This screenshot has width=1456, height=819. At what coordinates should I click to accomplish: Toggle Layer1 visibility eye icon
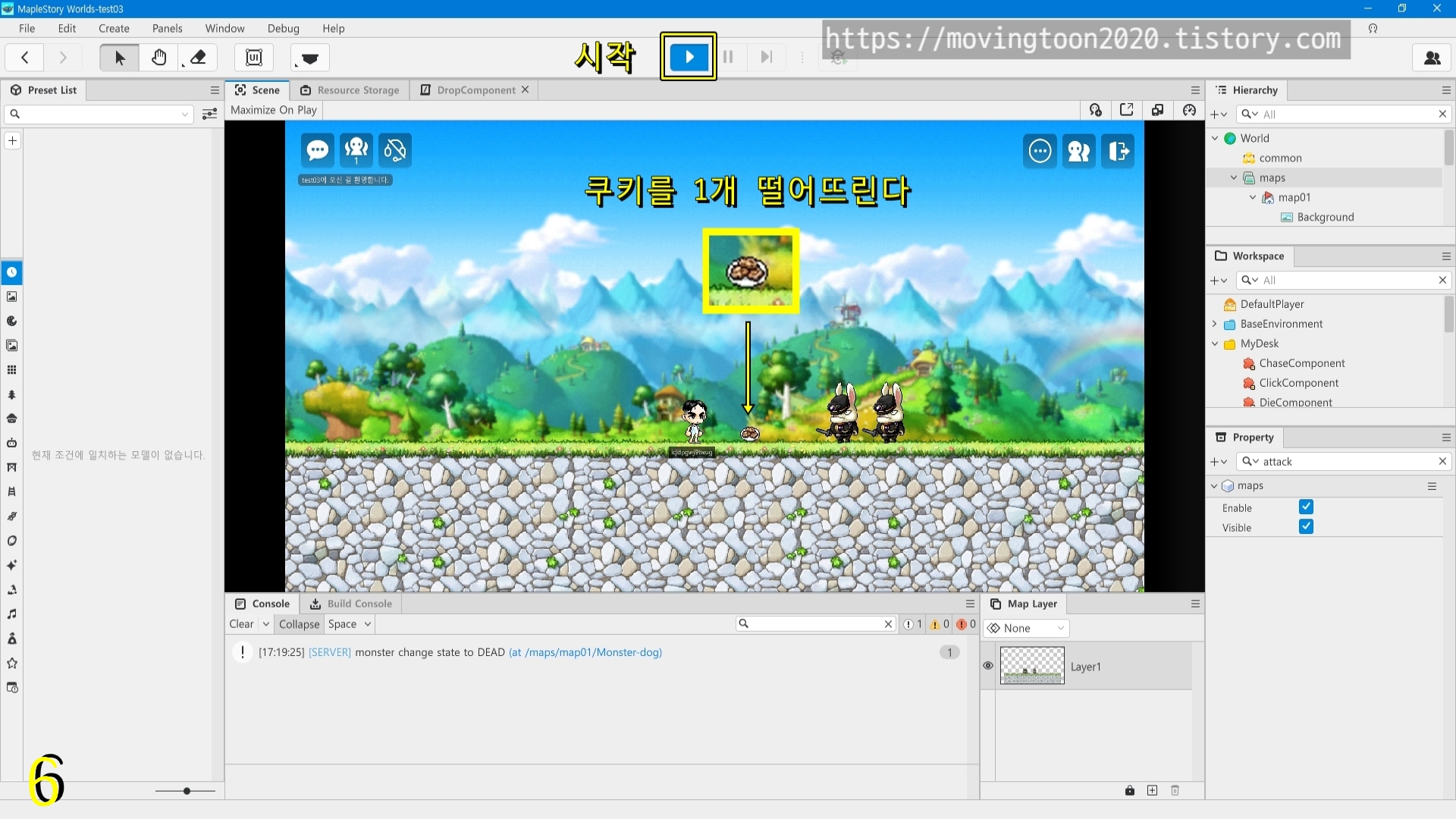pos(988,666)
